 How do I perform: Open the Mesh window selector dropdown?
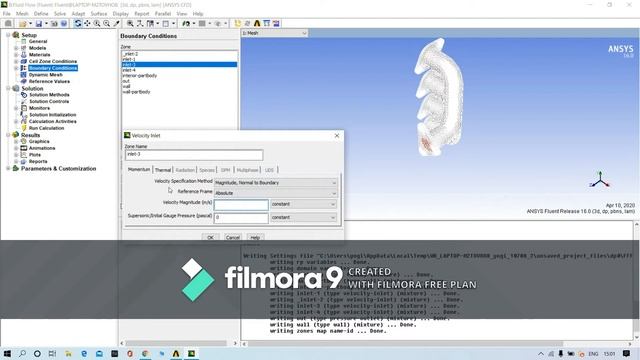(x=275, y=33)
